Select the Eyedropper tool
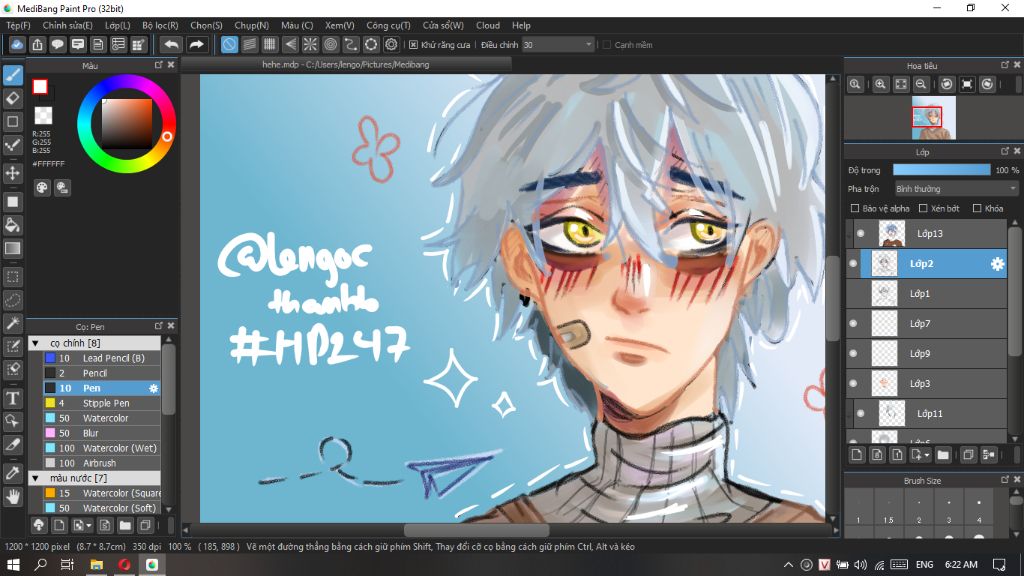Viewport: 1024px width, 576px height. [12, 473]
